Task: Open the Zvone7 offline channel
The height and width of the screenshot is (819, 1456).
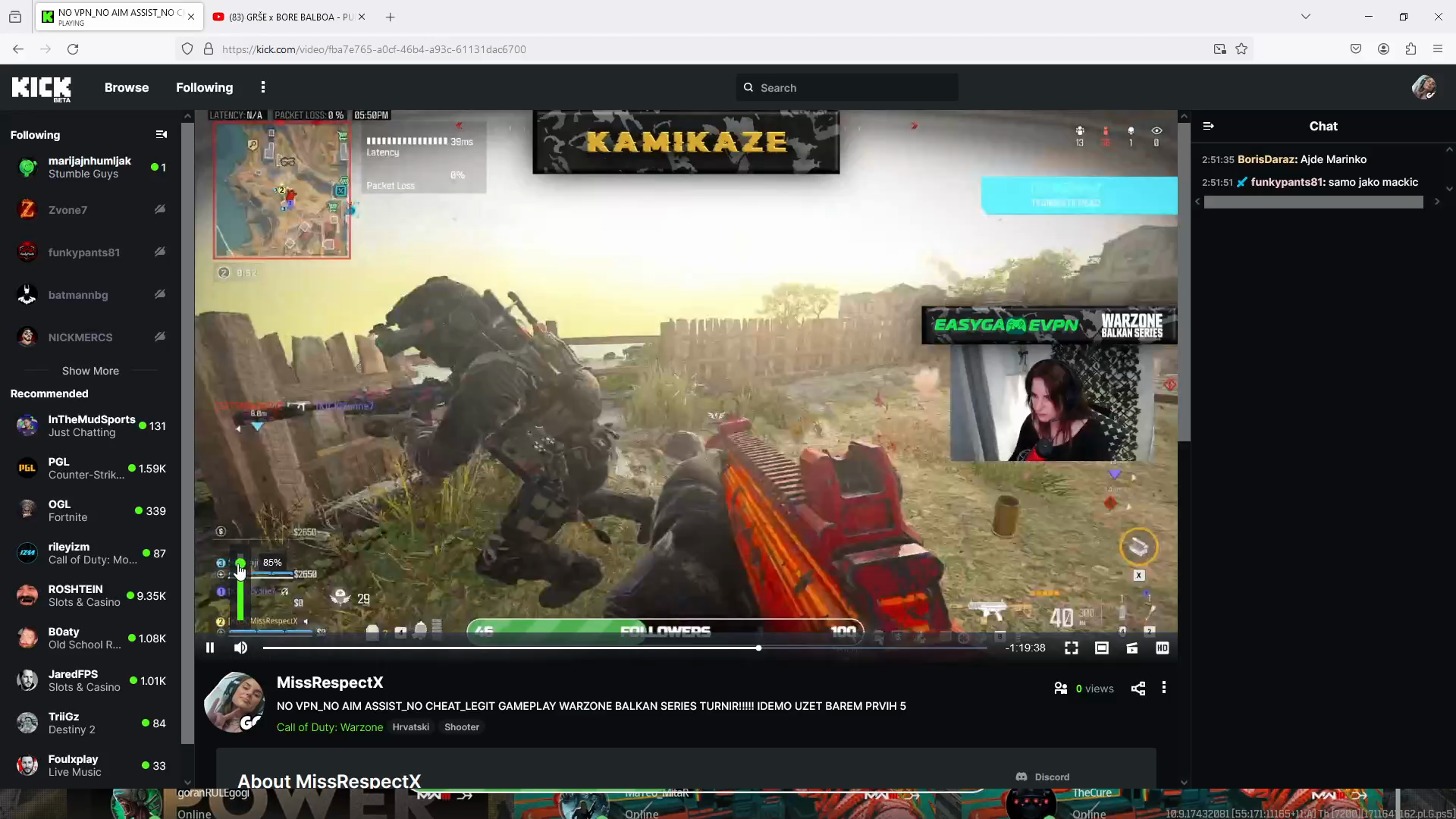Action: point(90,209)
